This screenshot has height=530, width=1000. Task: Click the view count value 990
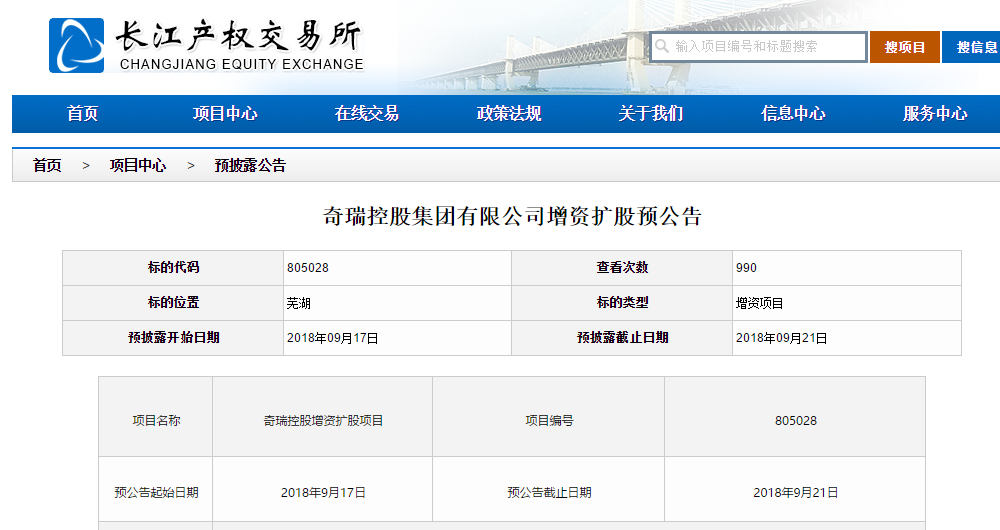pos(746,268)
